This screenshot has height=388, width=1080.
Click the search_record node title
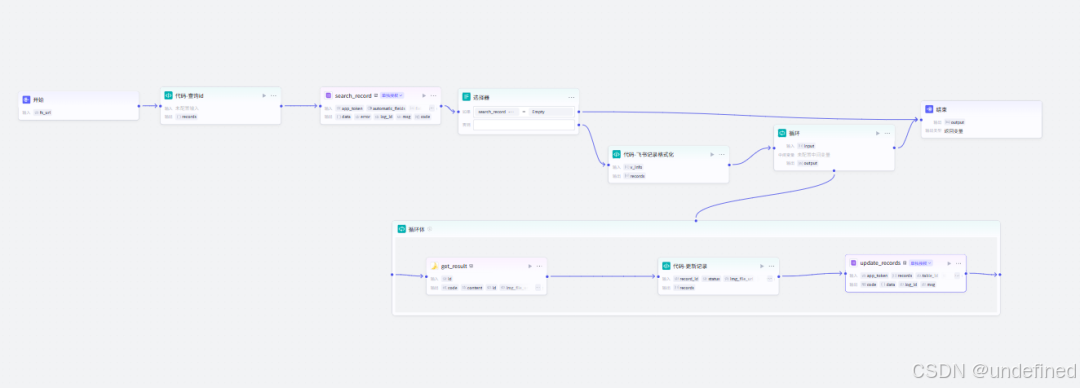click(353, 96)
